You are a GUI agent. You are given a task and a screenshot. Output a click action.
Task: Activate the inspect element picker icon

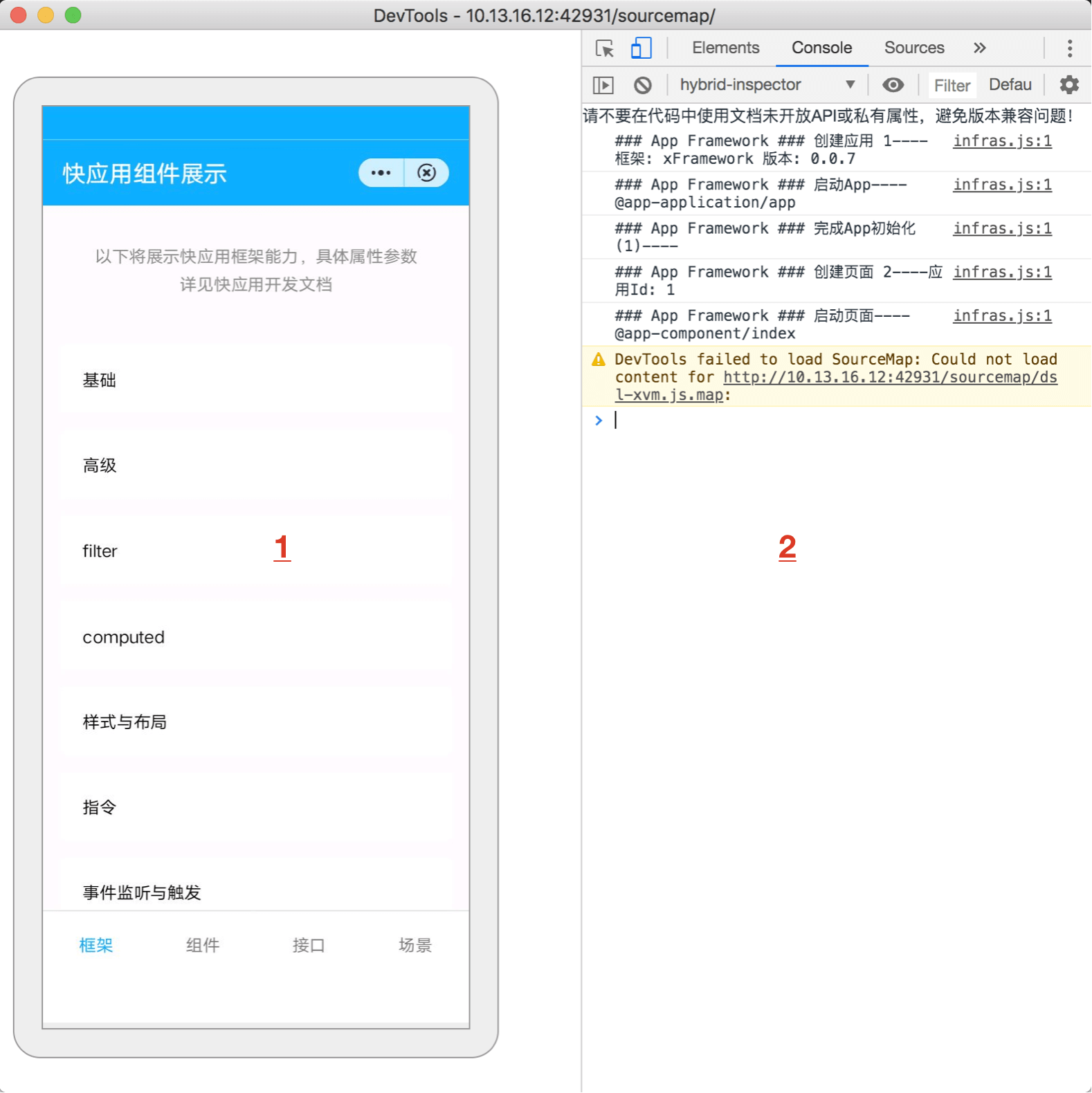click(x=605, y=48)
